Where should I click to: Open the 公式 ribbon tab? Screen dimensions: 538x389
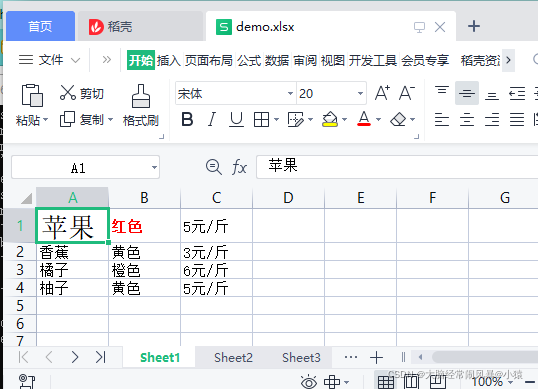tap(249, 60)
